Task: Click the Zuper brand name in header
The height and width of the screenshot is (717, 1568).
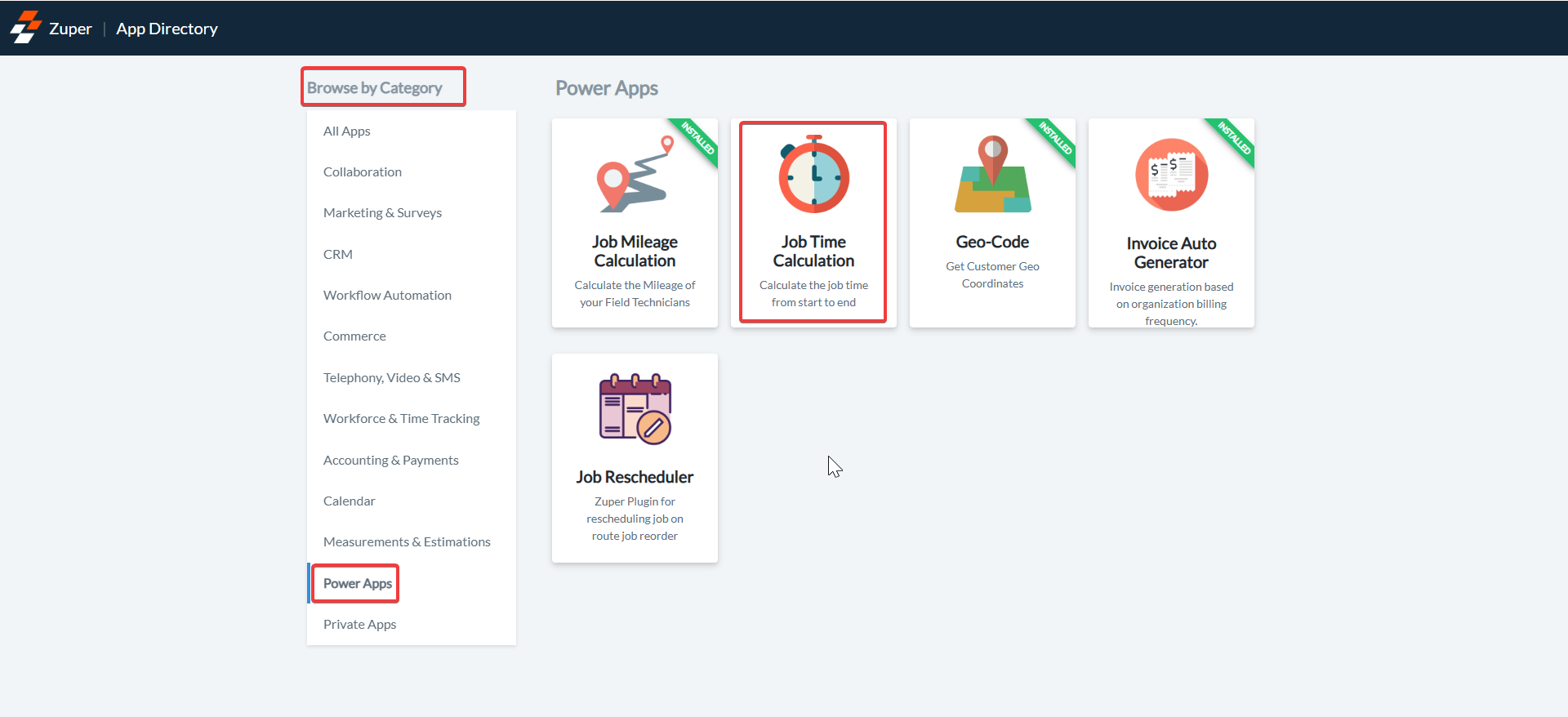Action: [x=70, y=29]
